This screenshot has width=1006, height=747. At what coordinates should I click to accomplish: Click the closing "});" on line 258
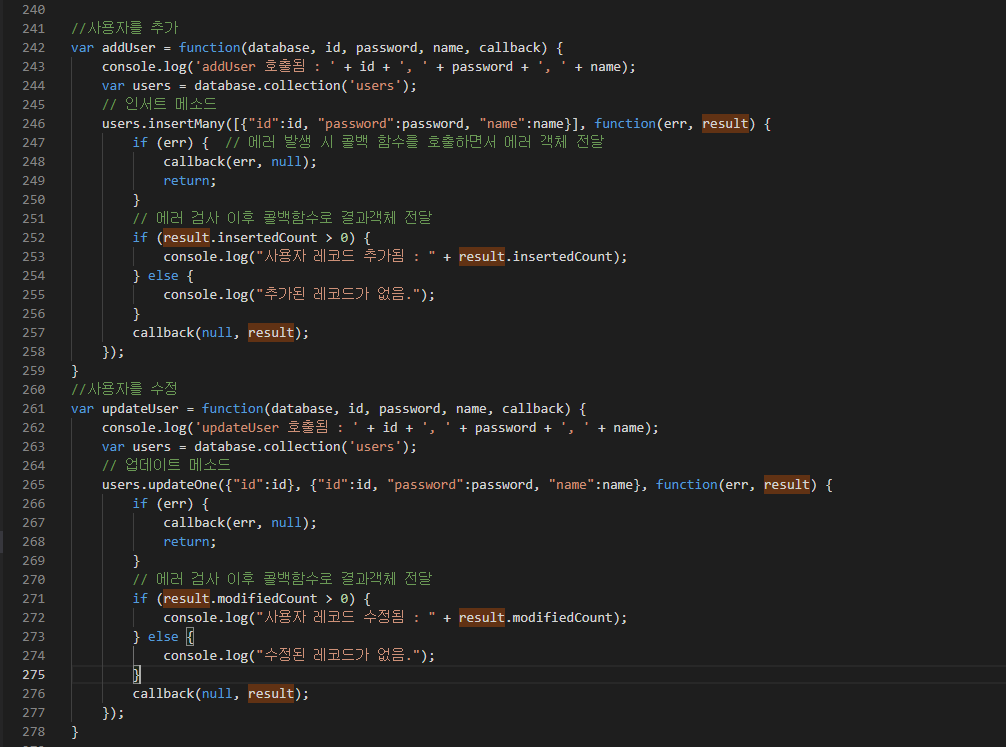click(x=113, y=352)
